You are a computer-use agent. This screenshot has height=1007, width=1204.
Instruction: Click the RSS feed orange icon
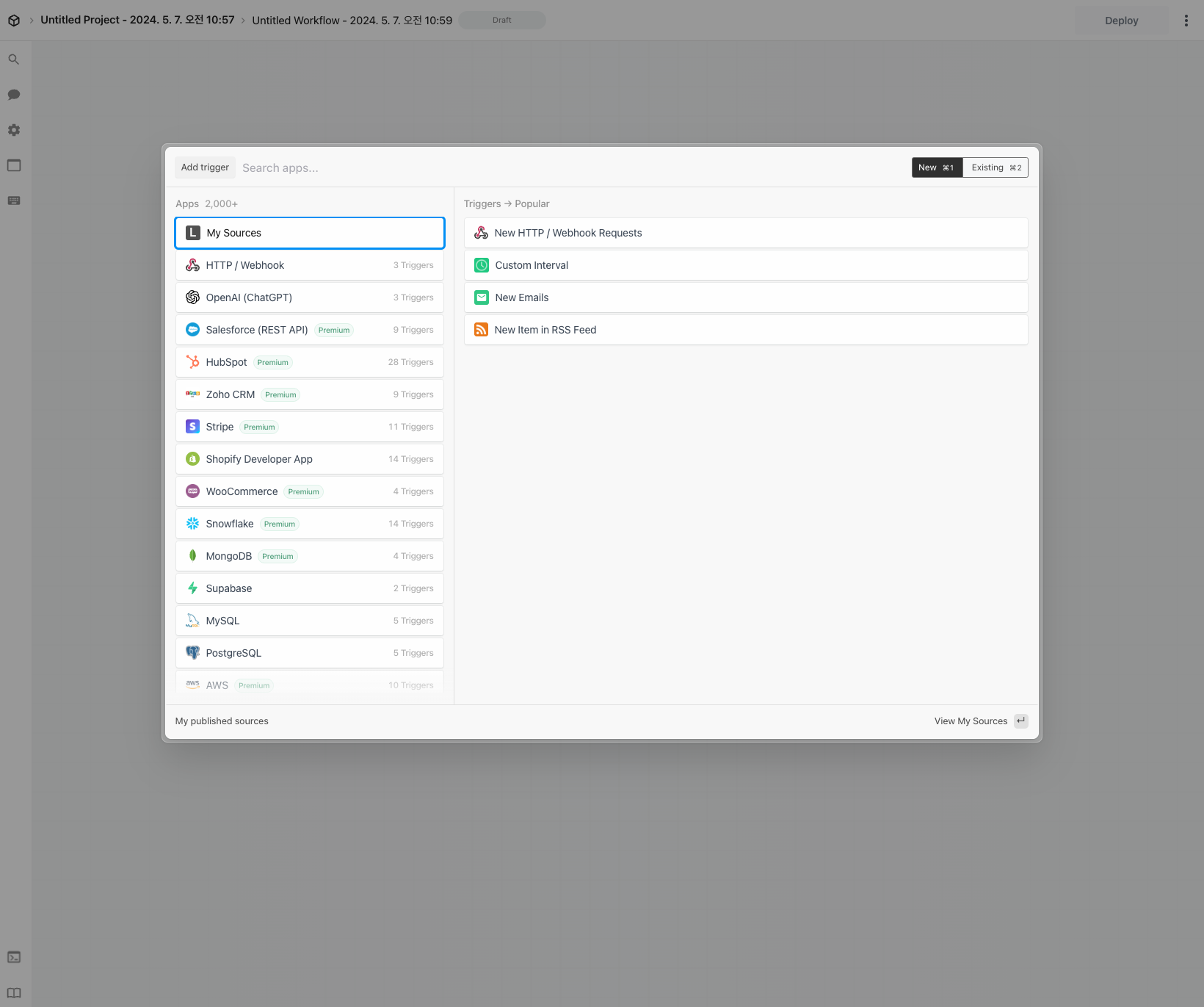(x=482, y=330)
